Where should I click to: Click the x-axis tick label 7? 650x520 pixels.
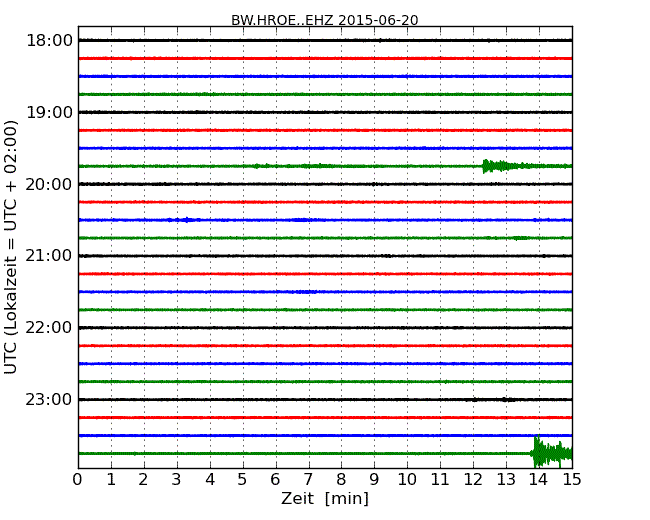308,480
